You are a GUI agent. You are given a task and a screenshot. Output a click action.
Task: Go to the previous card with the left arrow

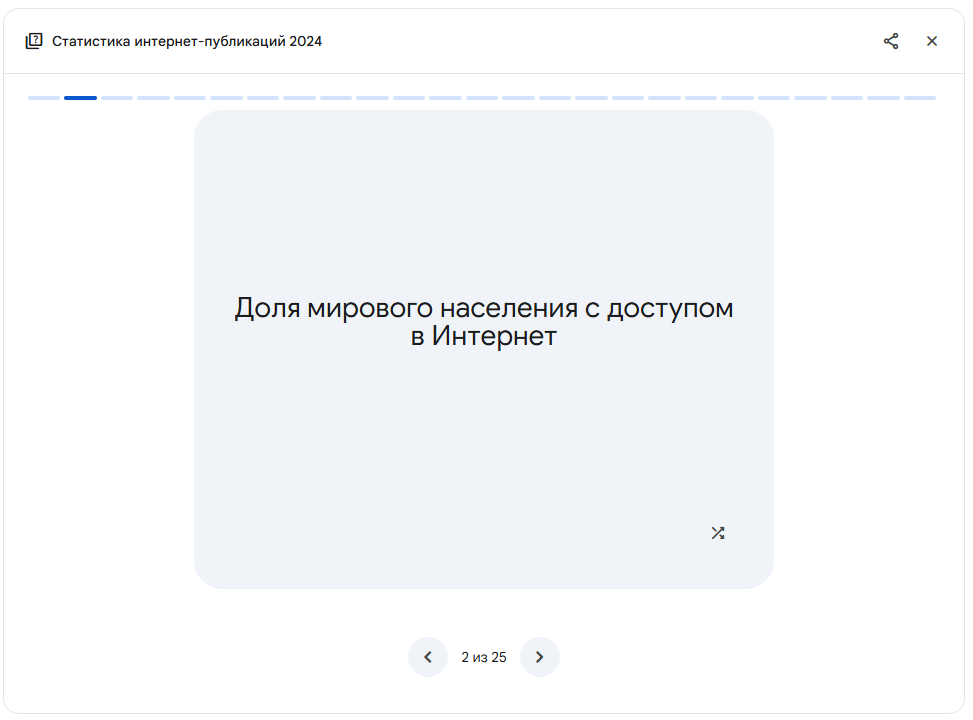click(428, 657)
